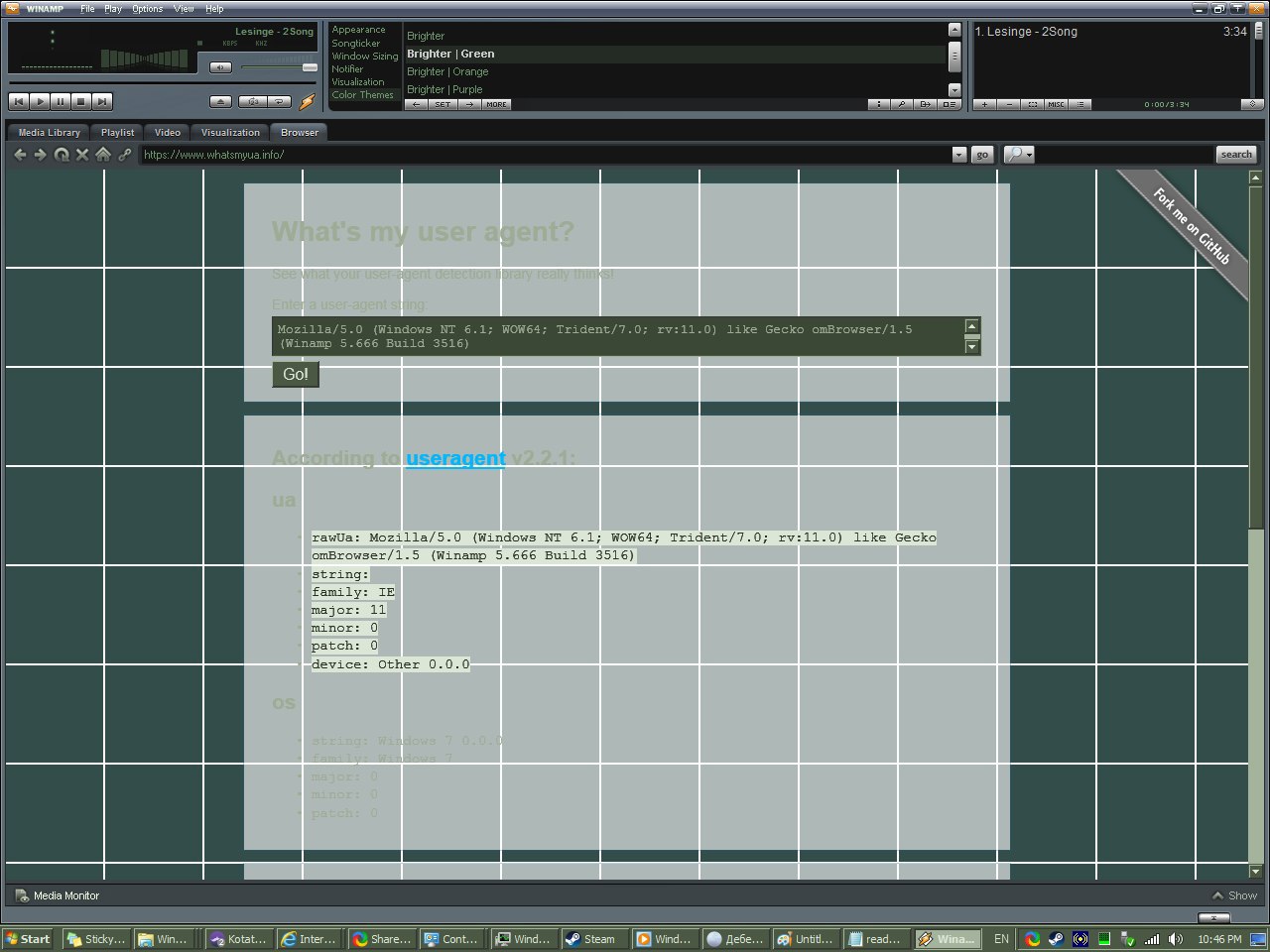Open the Play menu
Viewport: 1270px width, 952px height.
[113, 9]
